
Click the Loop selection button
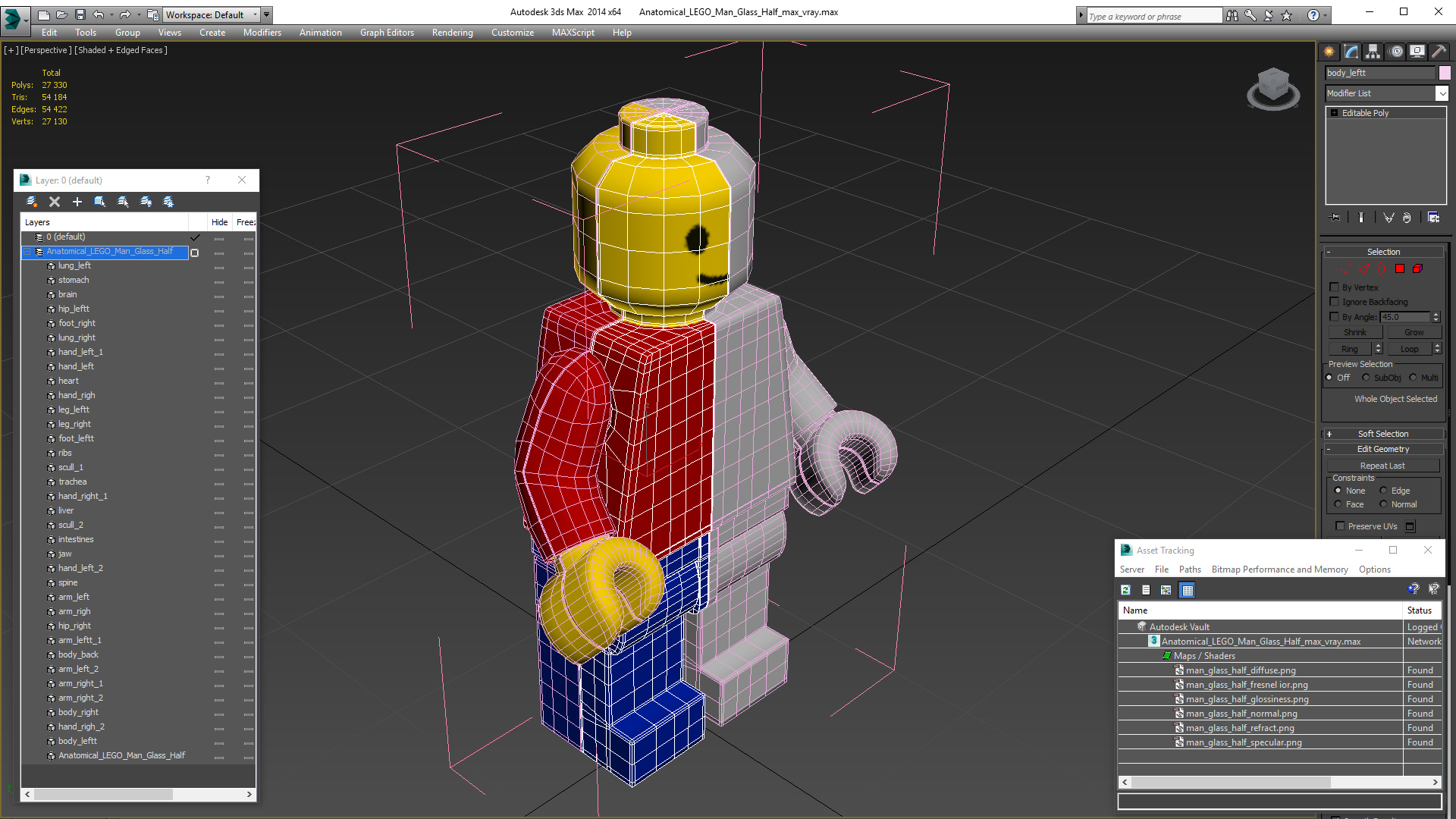pos(1409,349)
